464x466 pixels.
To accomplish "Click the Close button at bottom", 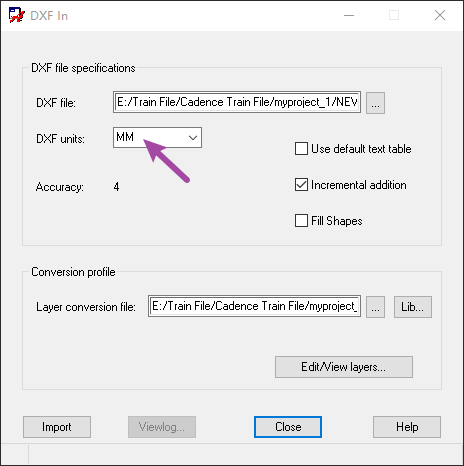I will tap(288, 427).
